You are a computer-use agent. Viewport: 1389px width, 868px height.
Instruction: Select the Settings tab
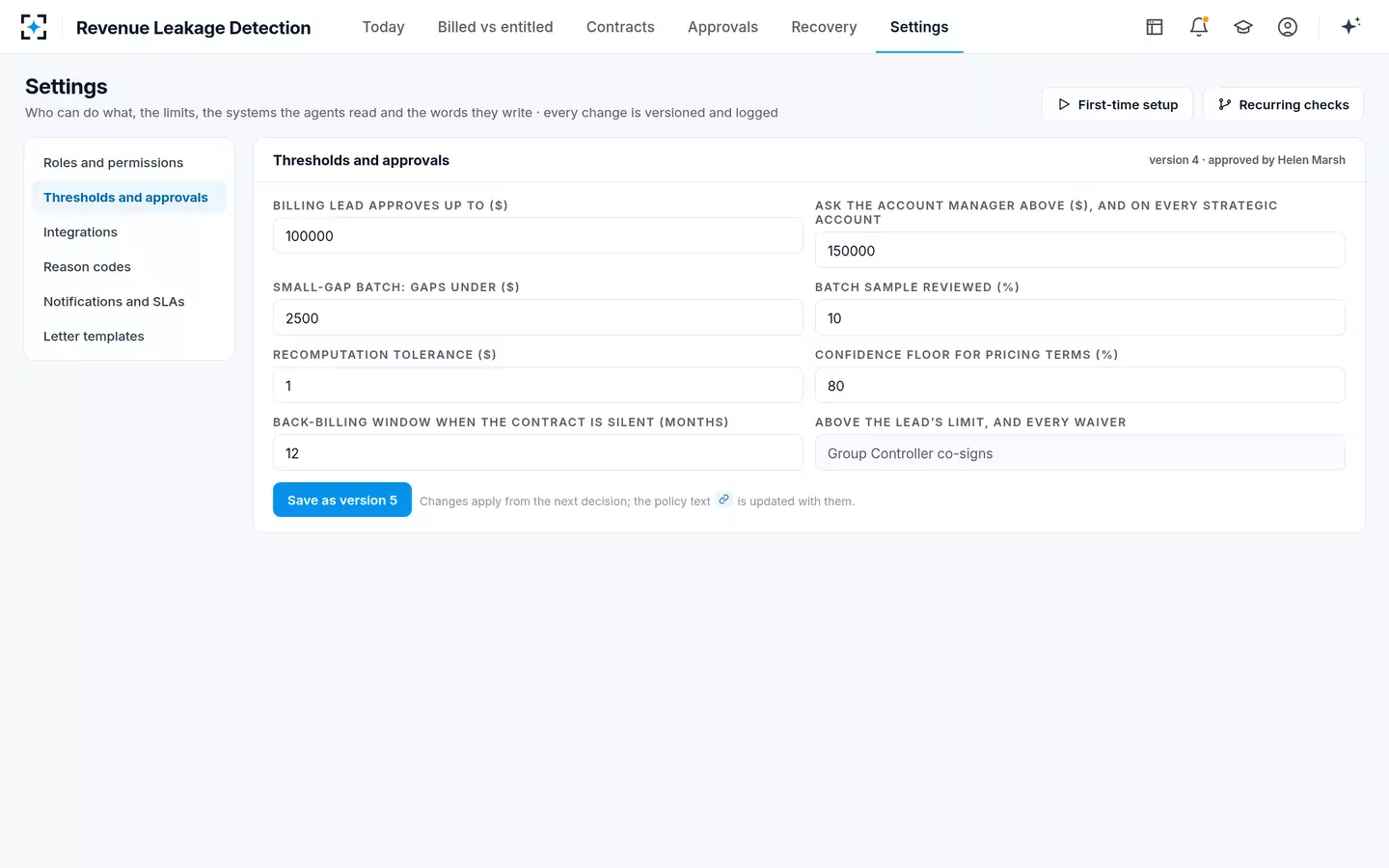point(919,27)
